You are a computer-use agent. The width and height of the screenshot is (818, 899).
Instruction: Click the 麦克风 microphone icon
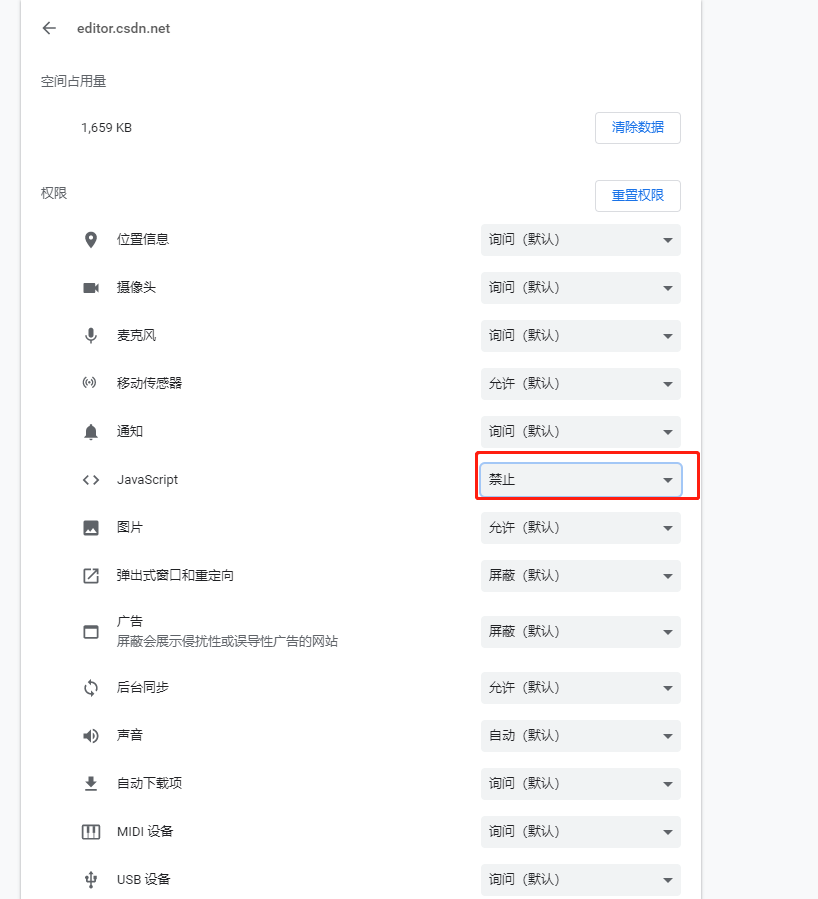[91, 335]
